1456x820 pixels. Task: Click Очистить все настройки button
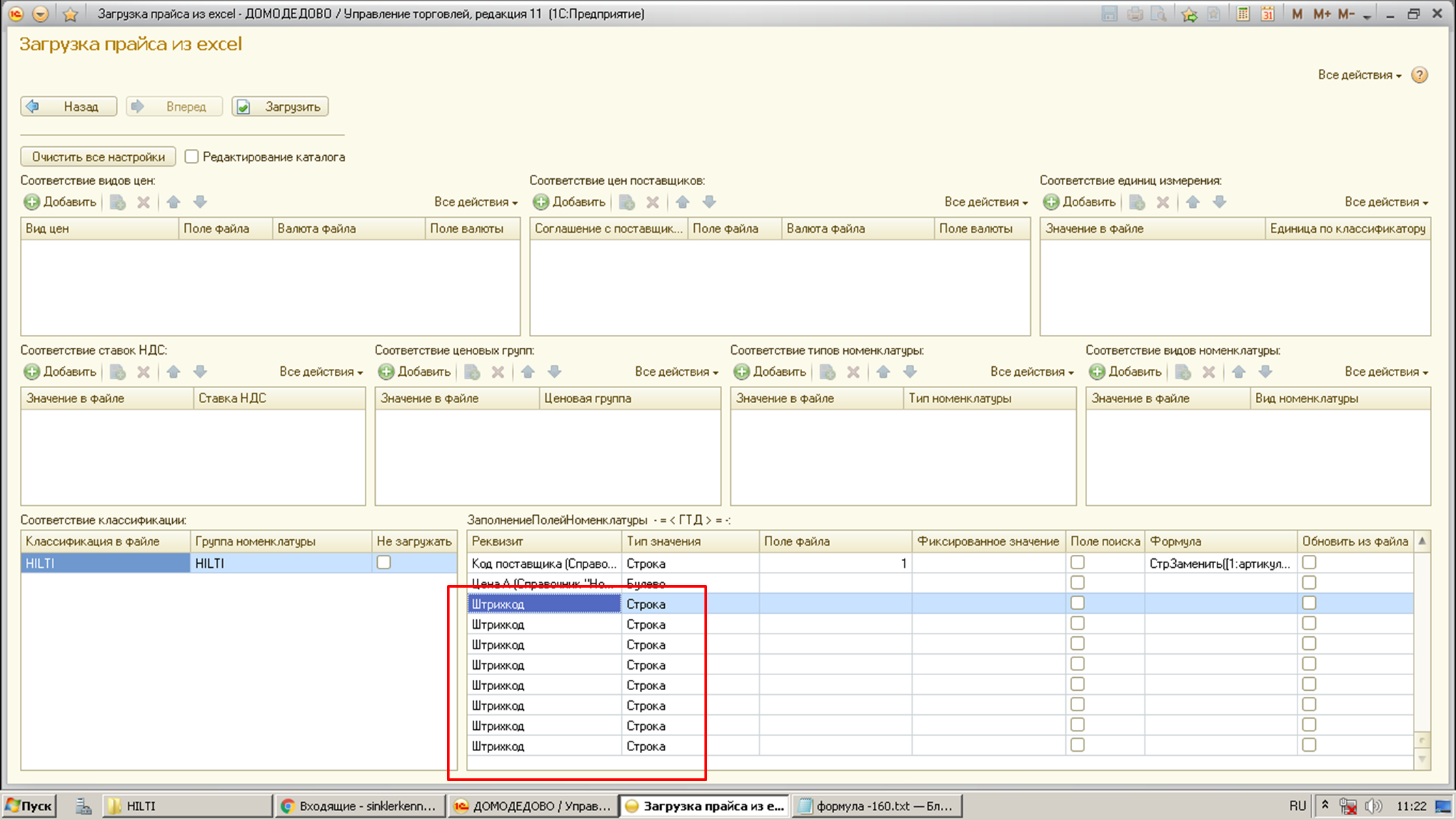point(98,157)
